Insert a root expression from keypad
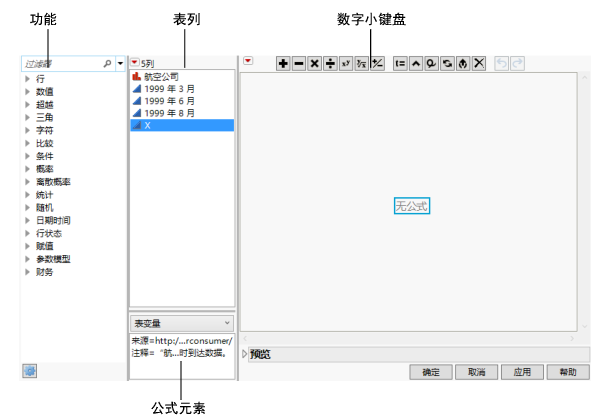Screen dimensions: 593x420 pos(362,64)
